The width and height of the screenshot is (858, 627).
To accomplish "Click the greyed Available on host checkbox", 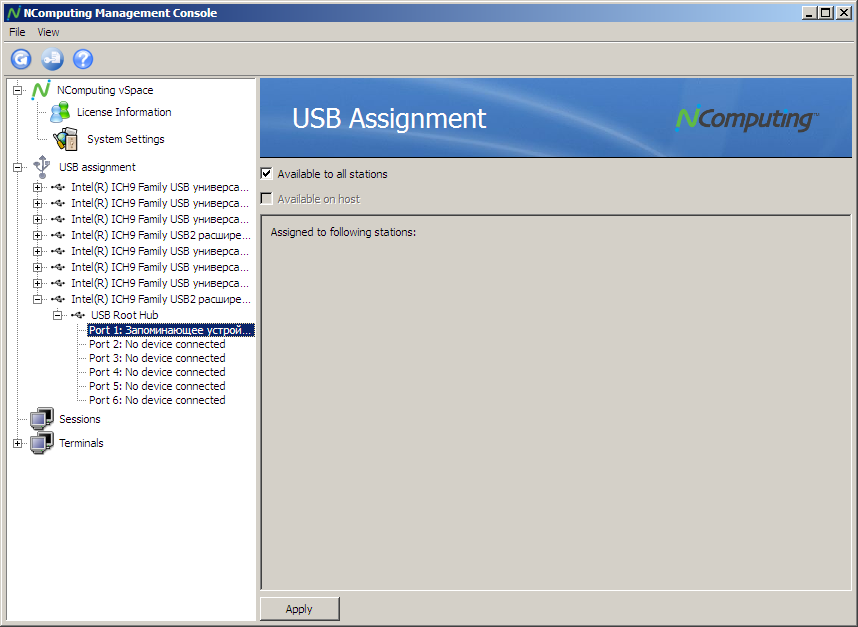I will pyautogui.click(x=266, y=199).
